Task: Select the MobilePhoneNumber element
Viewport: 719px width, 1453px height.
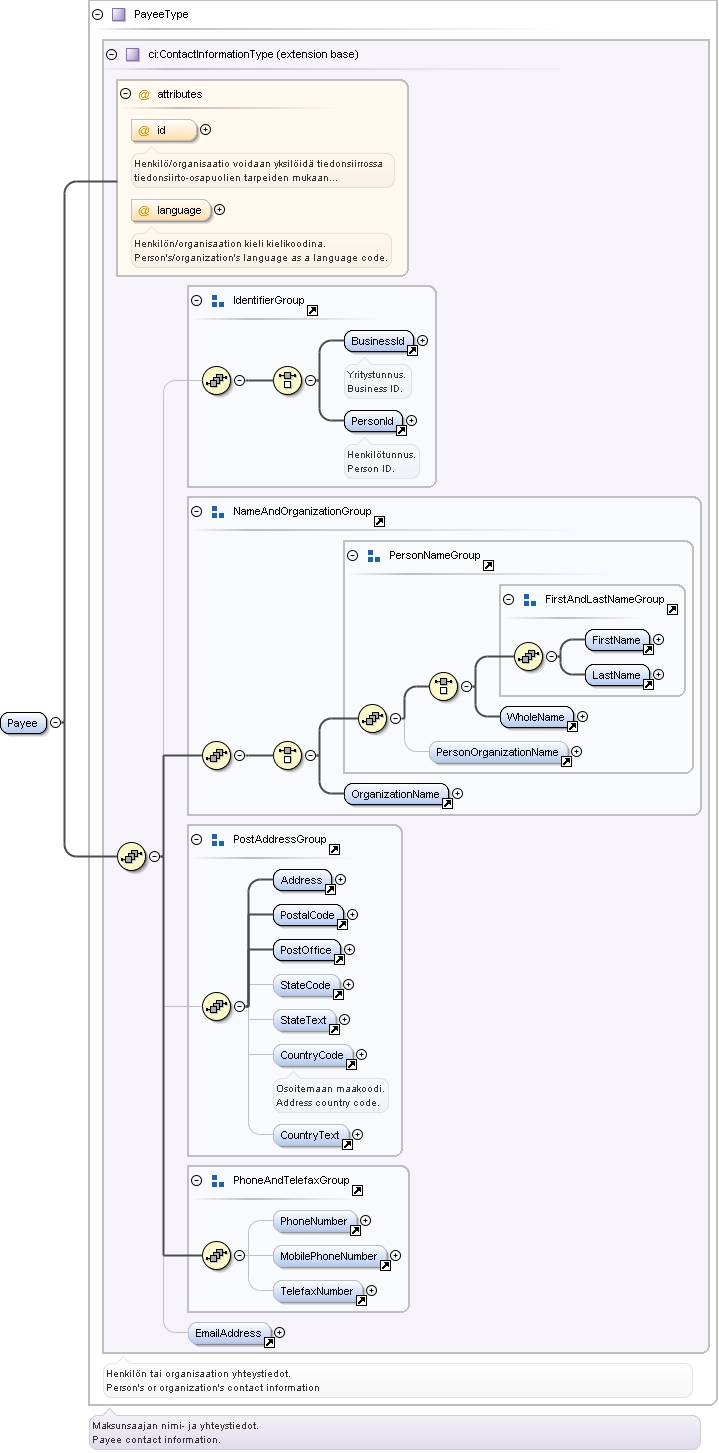Action: coord(331,1257)
